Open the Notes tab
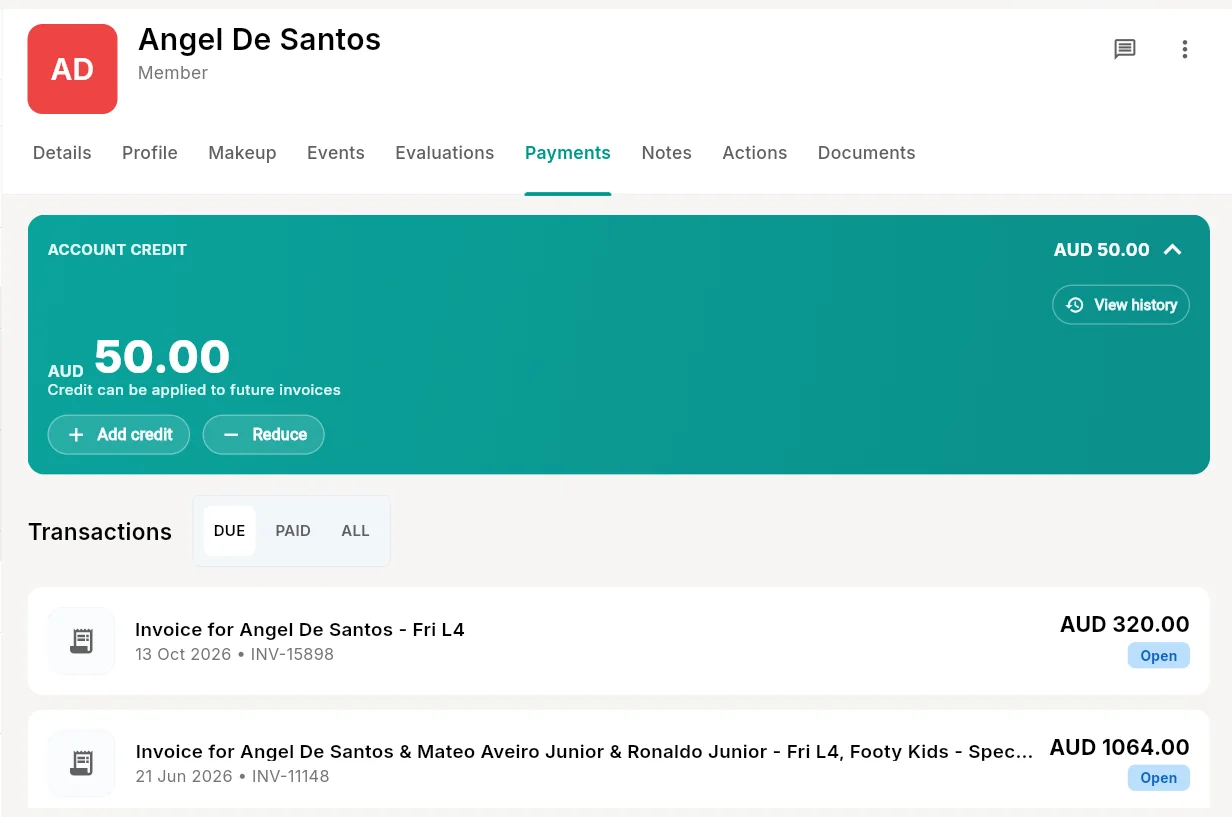 667,153
